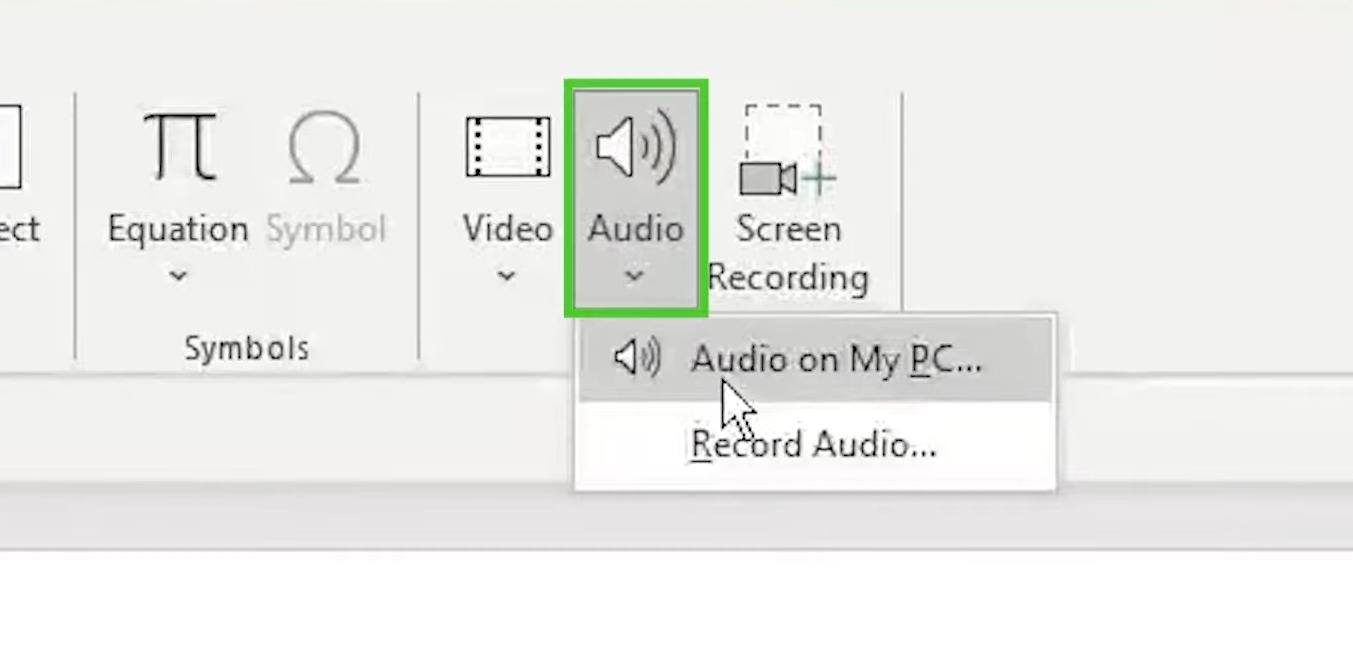The height and width of the screenshot is (664, 1353).
Task: Expand the Equation dropdown arrow
Action: (178, 275)
